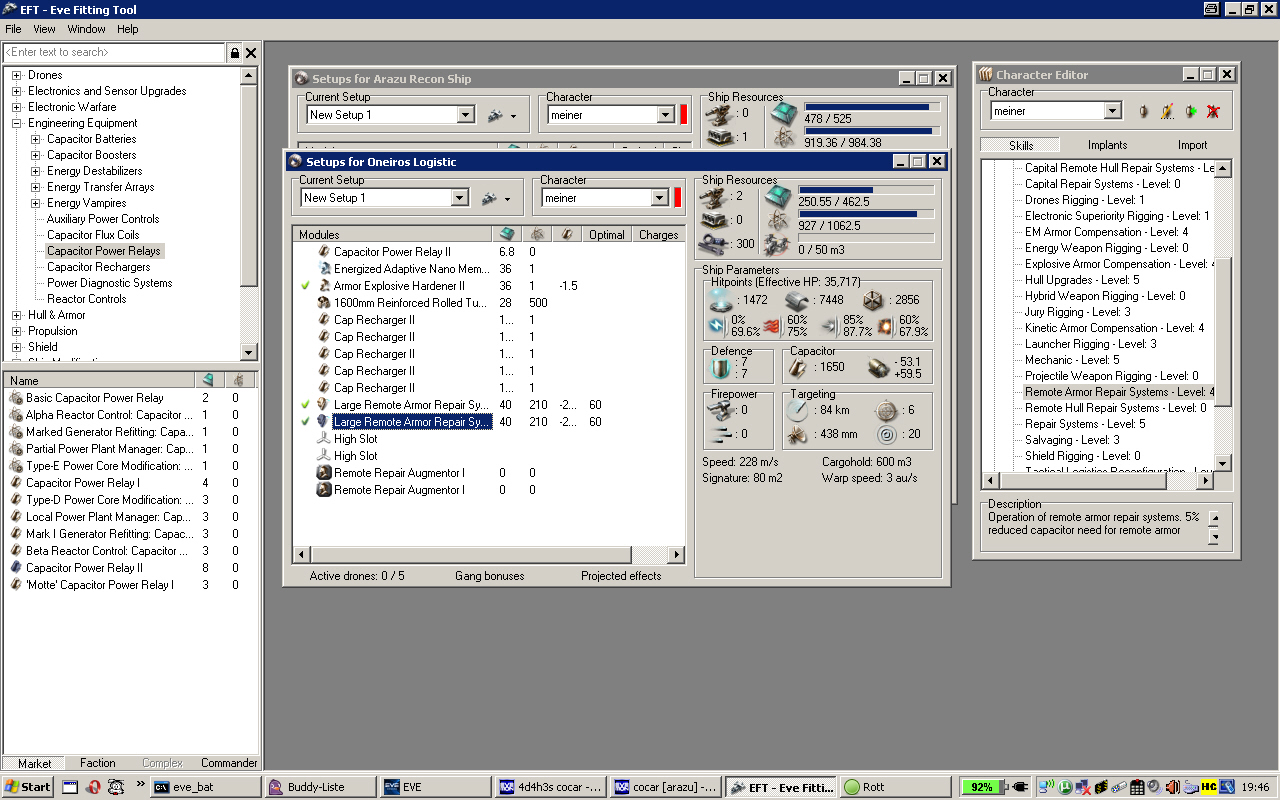The width and height of the screenshot is (1280, 800).
Task: Open the character dropdown in Character Editor
Action: tap(1113, 111)
